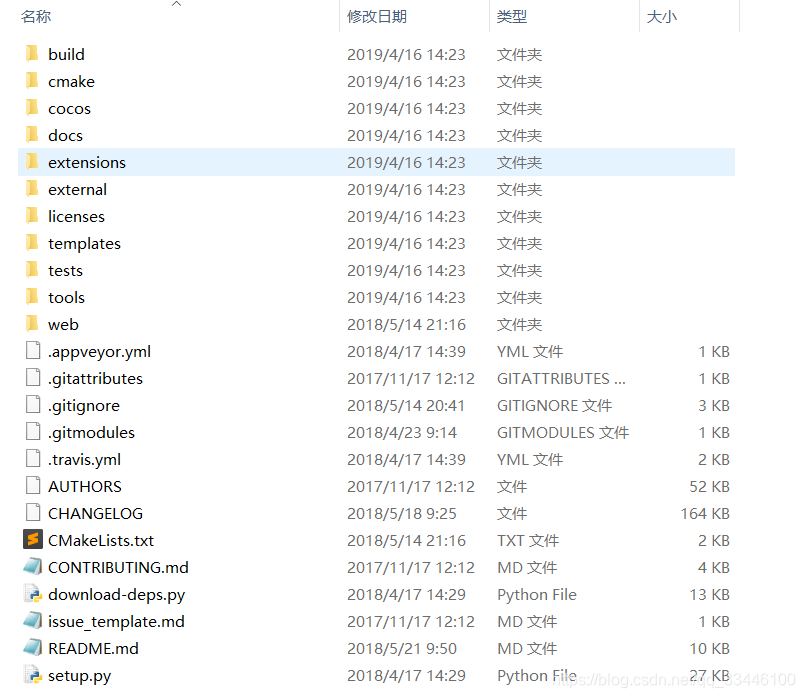Click the 164 KB size of CHANGELOG
805x698 pixels.
[x=705, y=513]
